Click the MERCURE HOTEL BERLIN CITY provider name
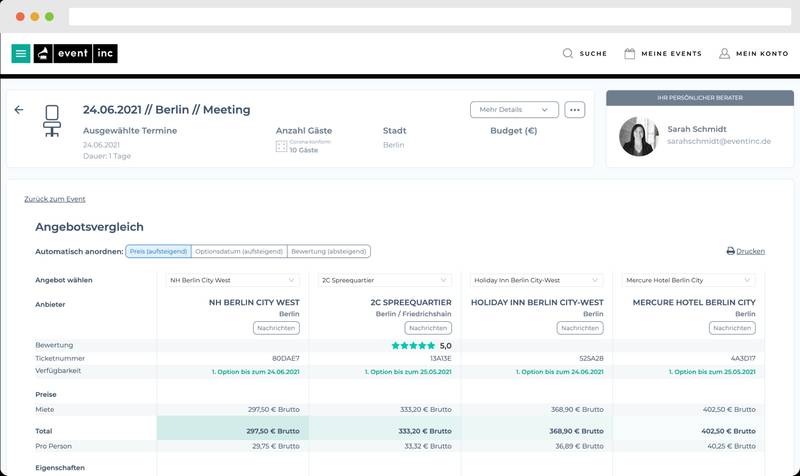Screen dimensions: 800x476 [694, 303]
